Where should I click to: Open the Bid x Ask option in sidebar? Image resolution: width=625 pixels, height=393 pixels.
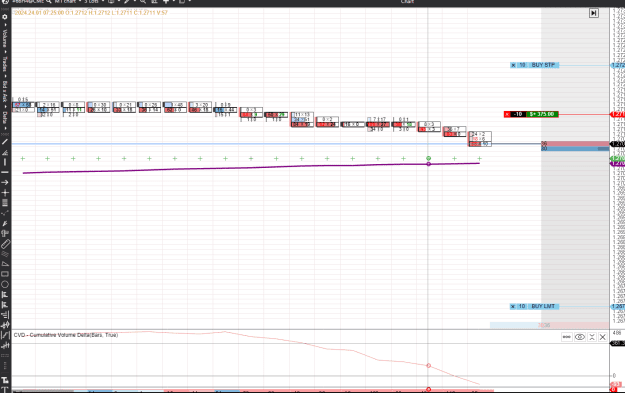(x=5, y=91)
